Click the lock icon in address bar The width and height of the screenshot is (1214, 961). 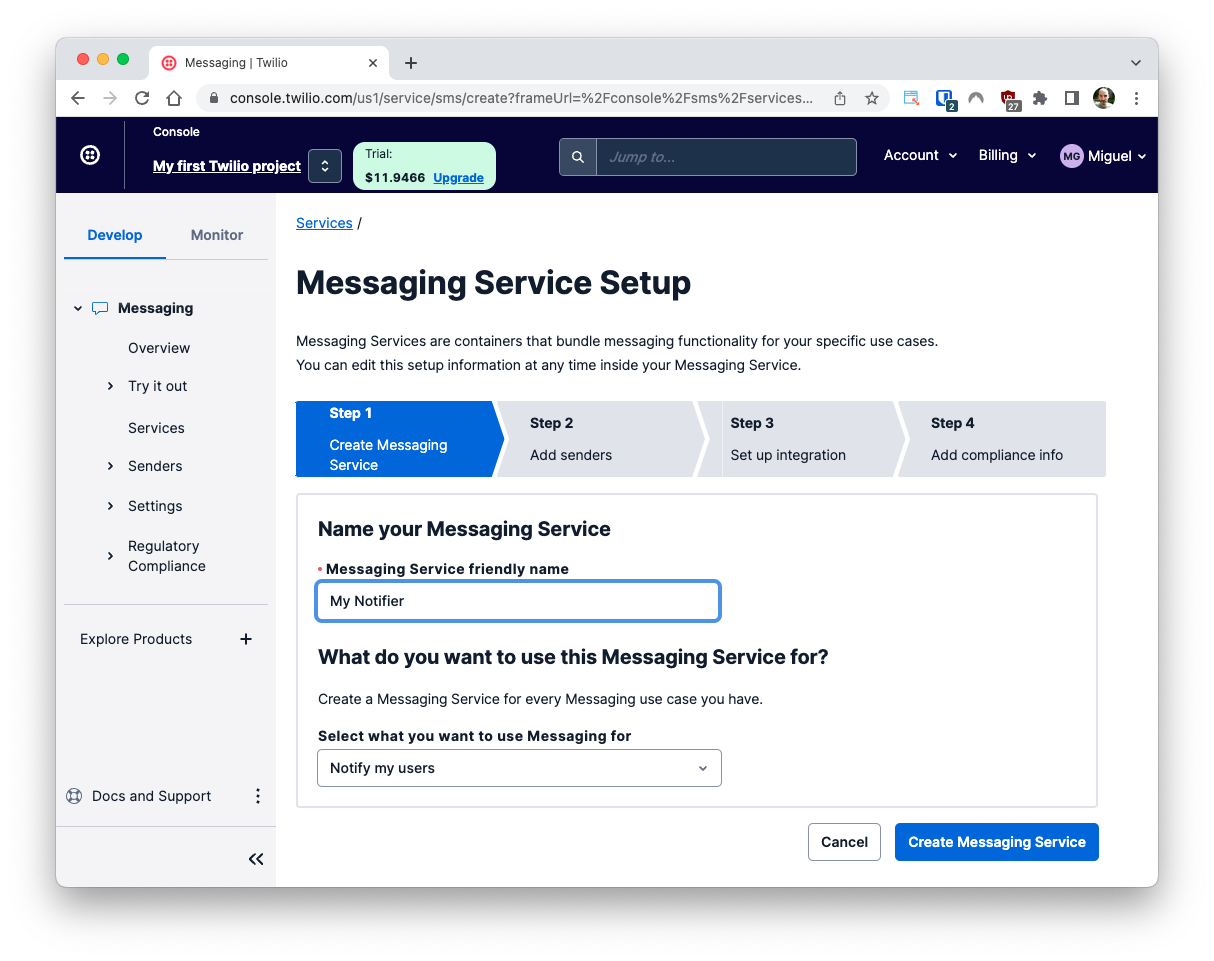point(213,98)
